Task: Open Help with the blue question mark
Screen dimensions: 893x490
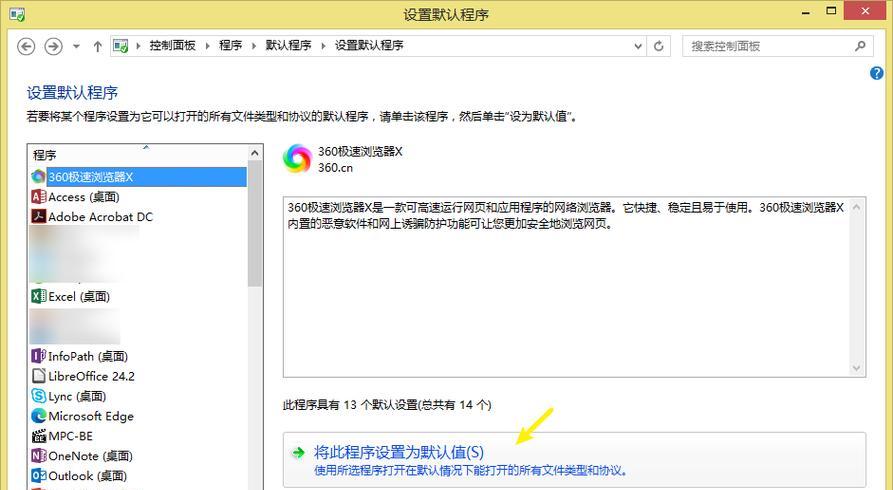Action: coord(876,73)
